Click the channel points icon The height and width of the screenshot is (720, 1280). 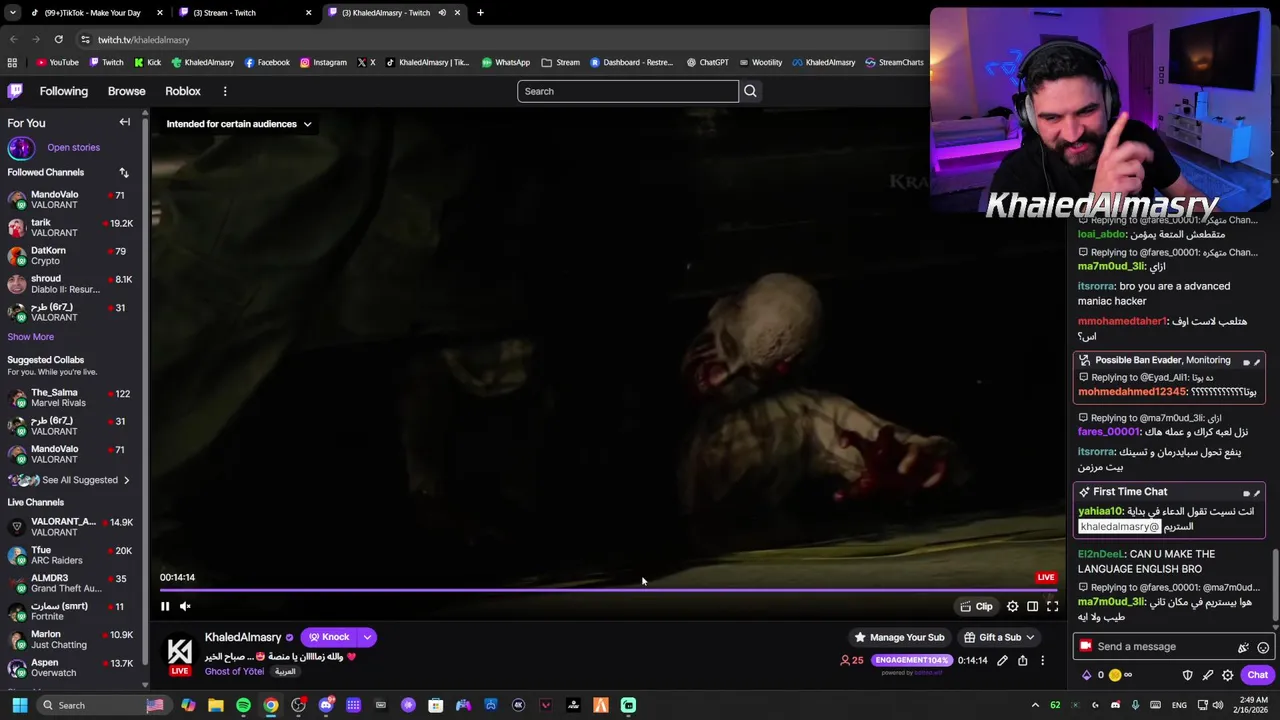click(x=1116, y=675)
